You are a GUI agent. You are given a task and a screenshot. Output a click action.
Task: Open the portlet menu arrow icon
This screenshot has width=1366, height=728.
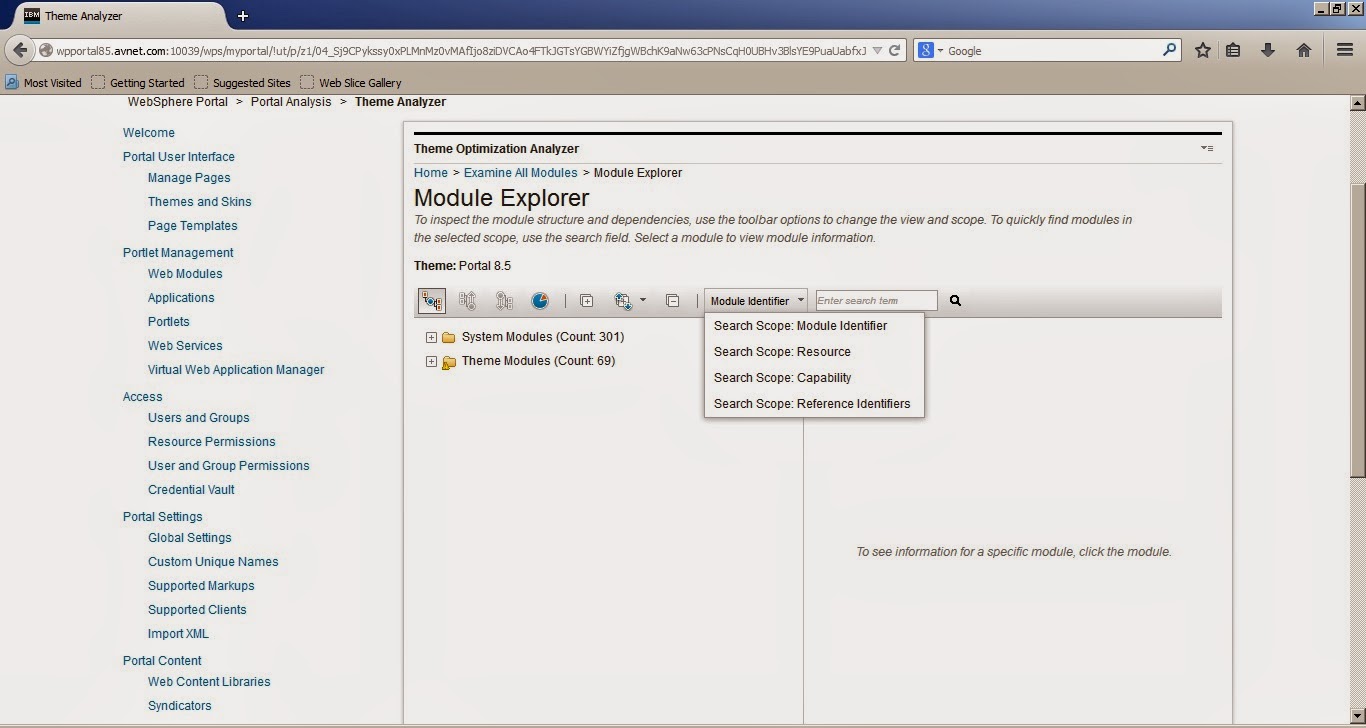1207,148
